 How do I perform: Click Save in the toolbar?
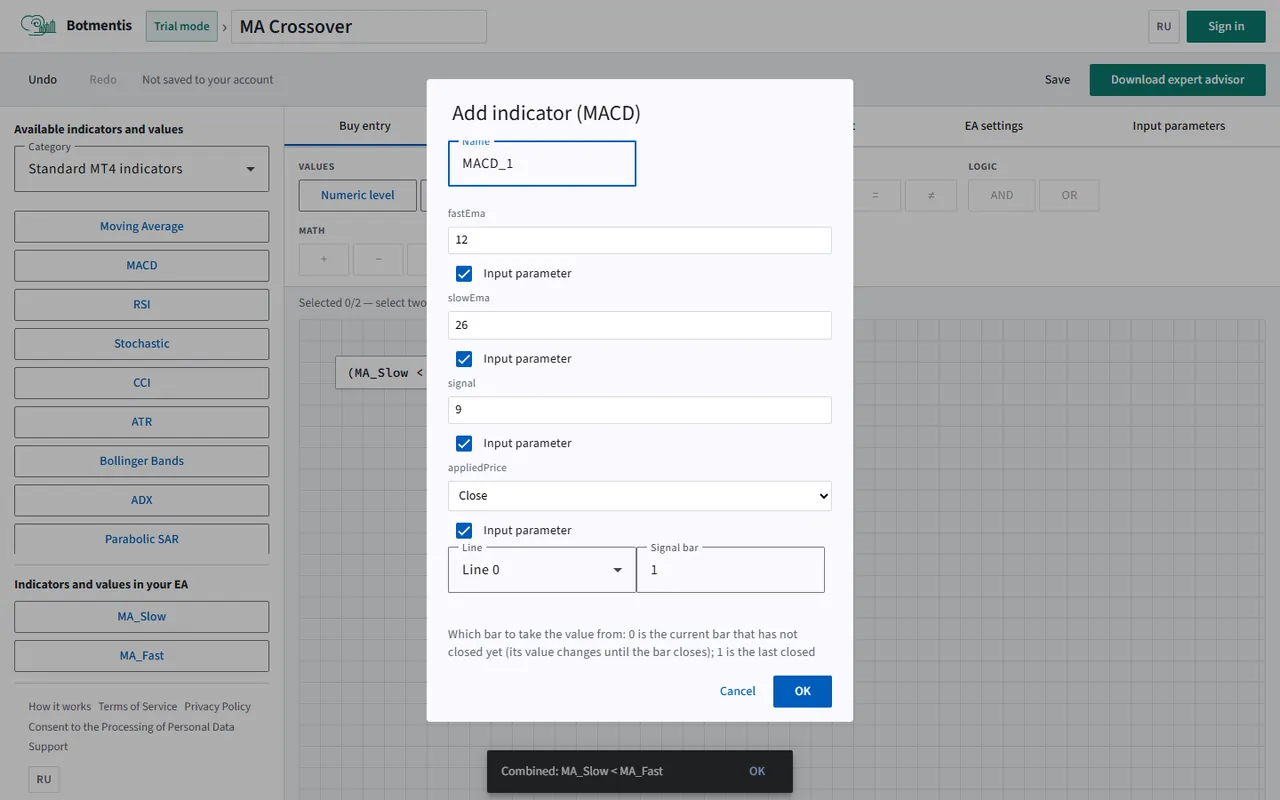click(x=1057, y=80)
